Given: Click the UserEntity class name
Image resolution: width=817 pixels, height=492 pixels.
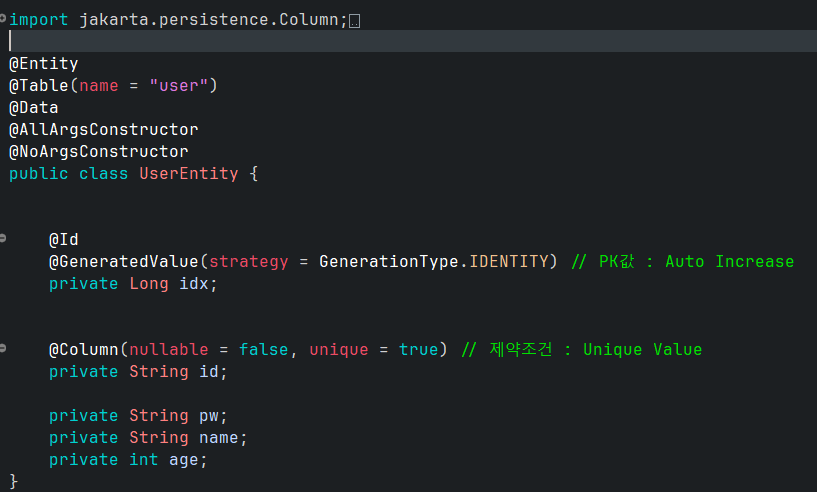Looking at the screenshot, I should (x=189, y=174).
